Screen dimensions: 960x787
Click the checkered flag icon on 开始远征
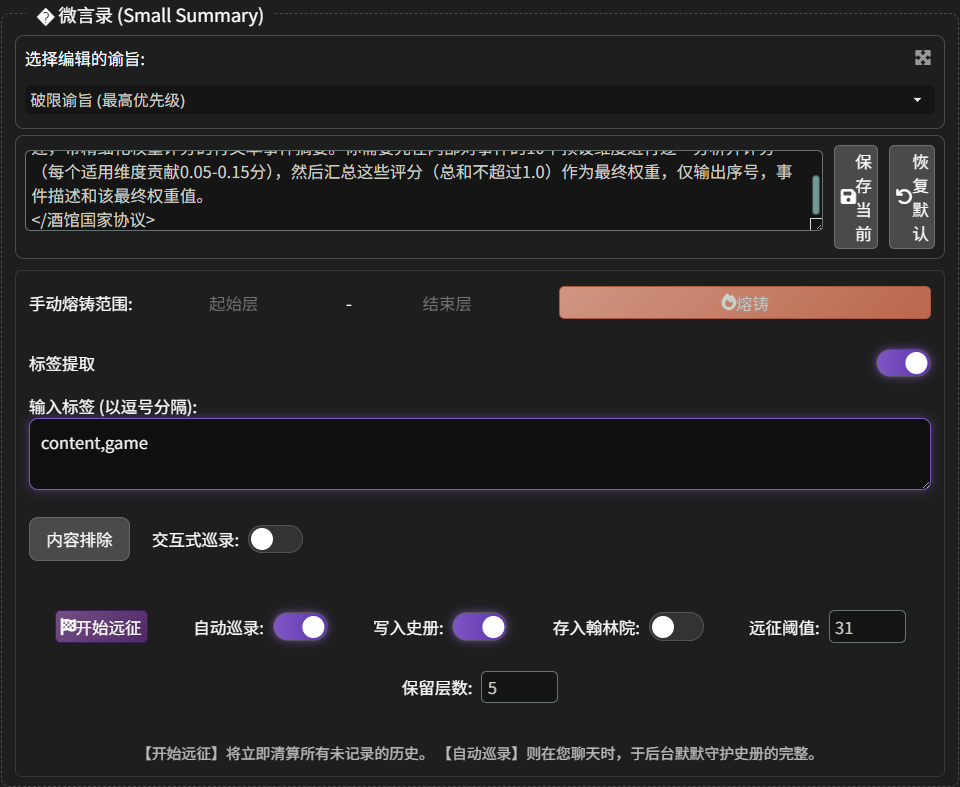68,627
